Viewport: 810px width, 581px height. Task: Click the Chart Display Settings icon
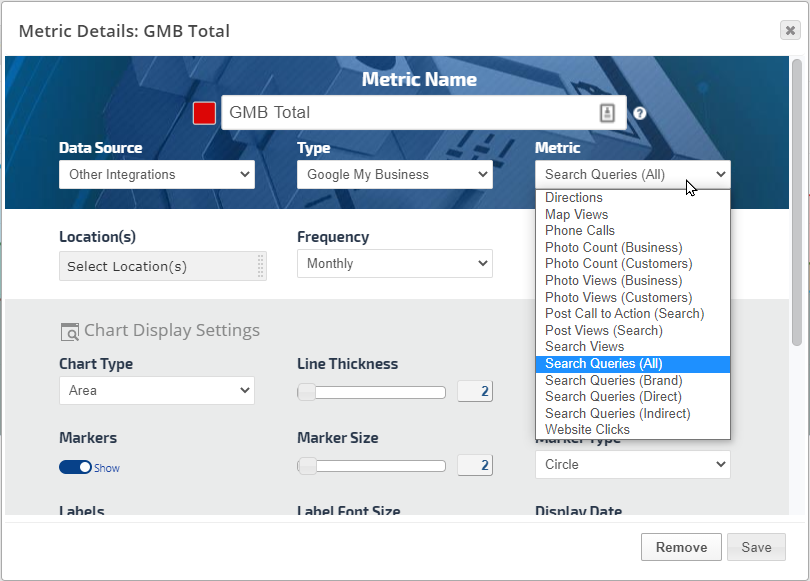pos(69,331)
